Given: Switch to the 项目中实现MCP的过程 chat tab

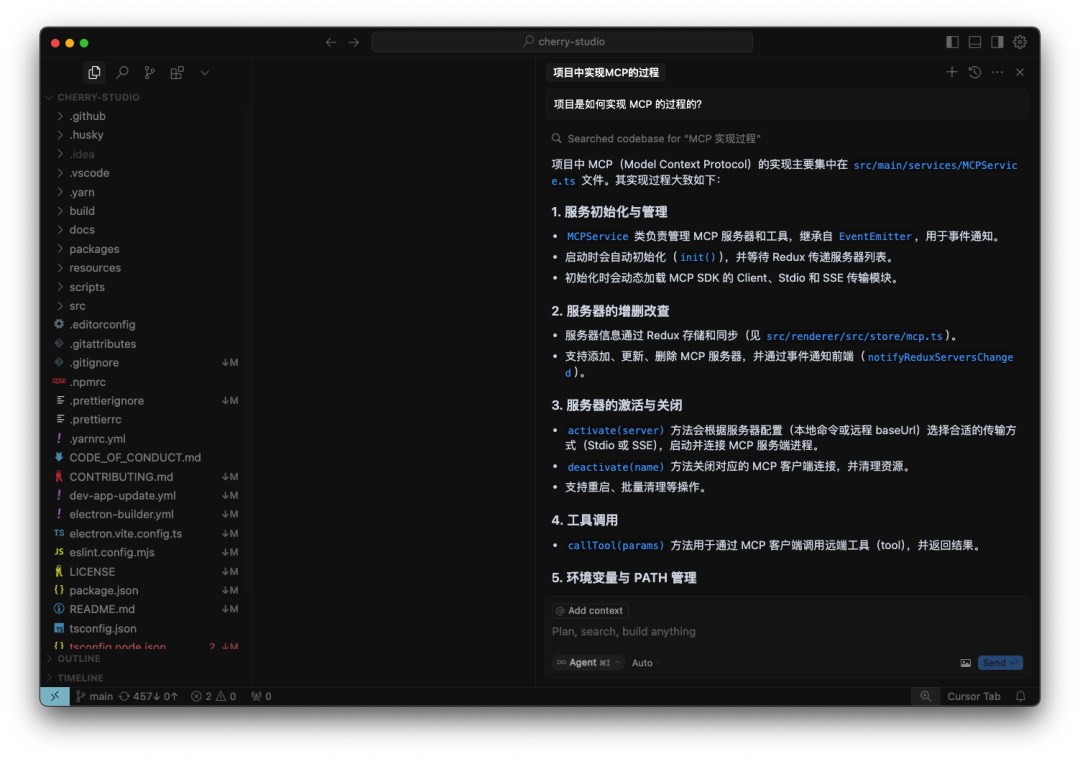Looking at the screenshot, I should (604, 72).
